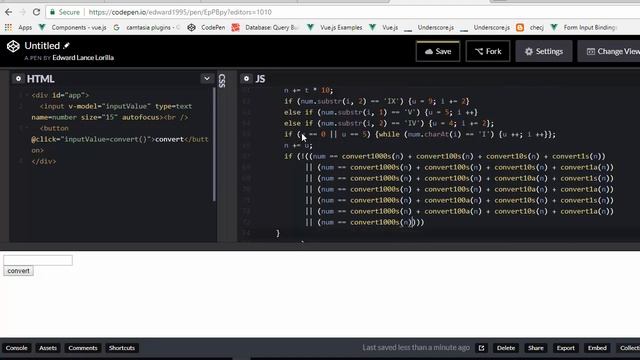This screenshot has width=640, height=360.
Task: Open pen Settings
Action: [544, 51]
